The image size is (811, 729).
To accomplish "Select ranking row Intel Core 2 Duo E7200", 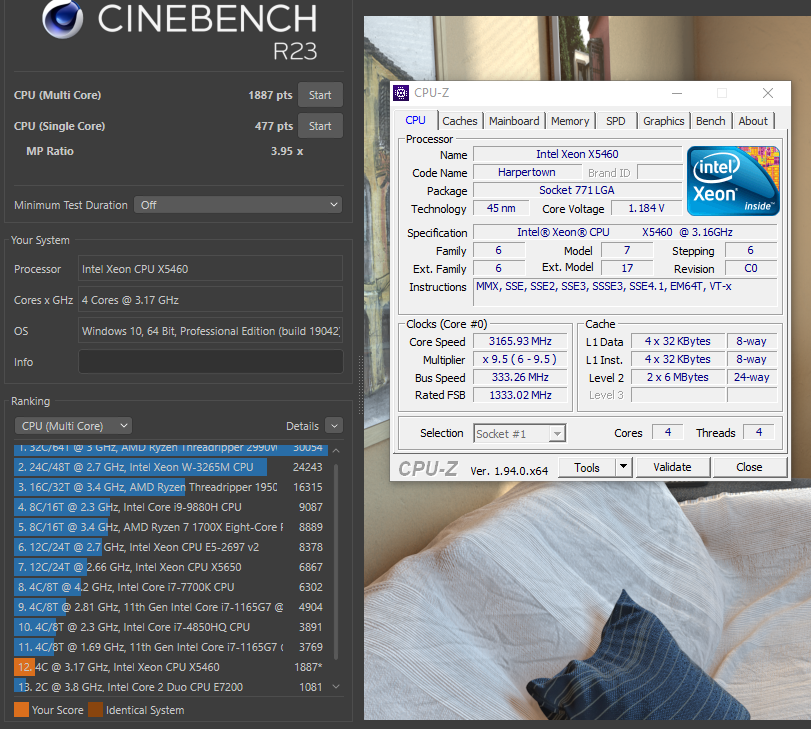I will tap(171, 687).
